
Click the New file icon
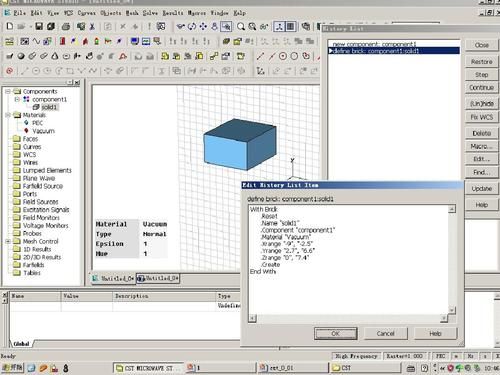(10, 26)
